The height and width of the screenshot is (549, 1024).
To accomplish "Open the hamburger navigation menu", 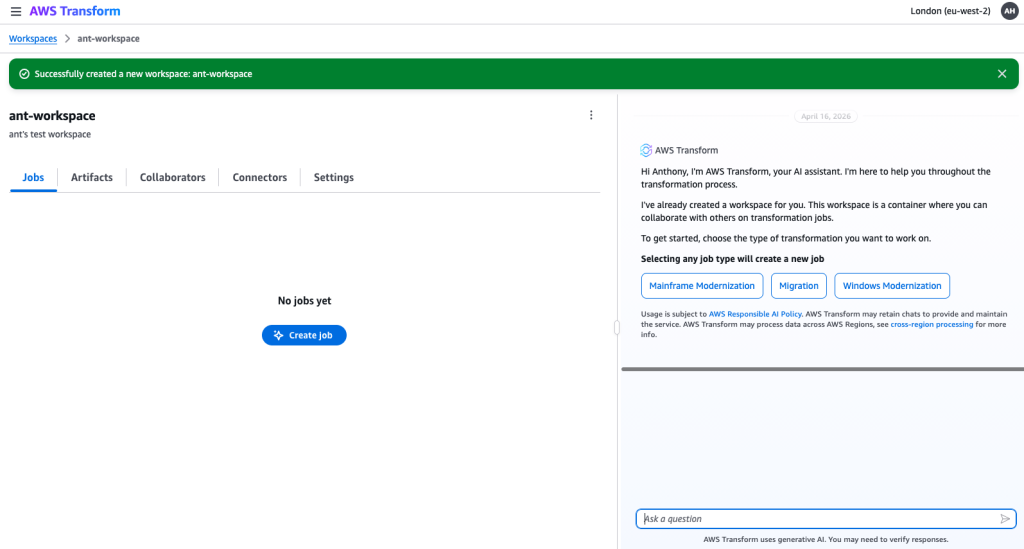I will click(x=16, y=11).
